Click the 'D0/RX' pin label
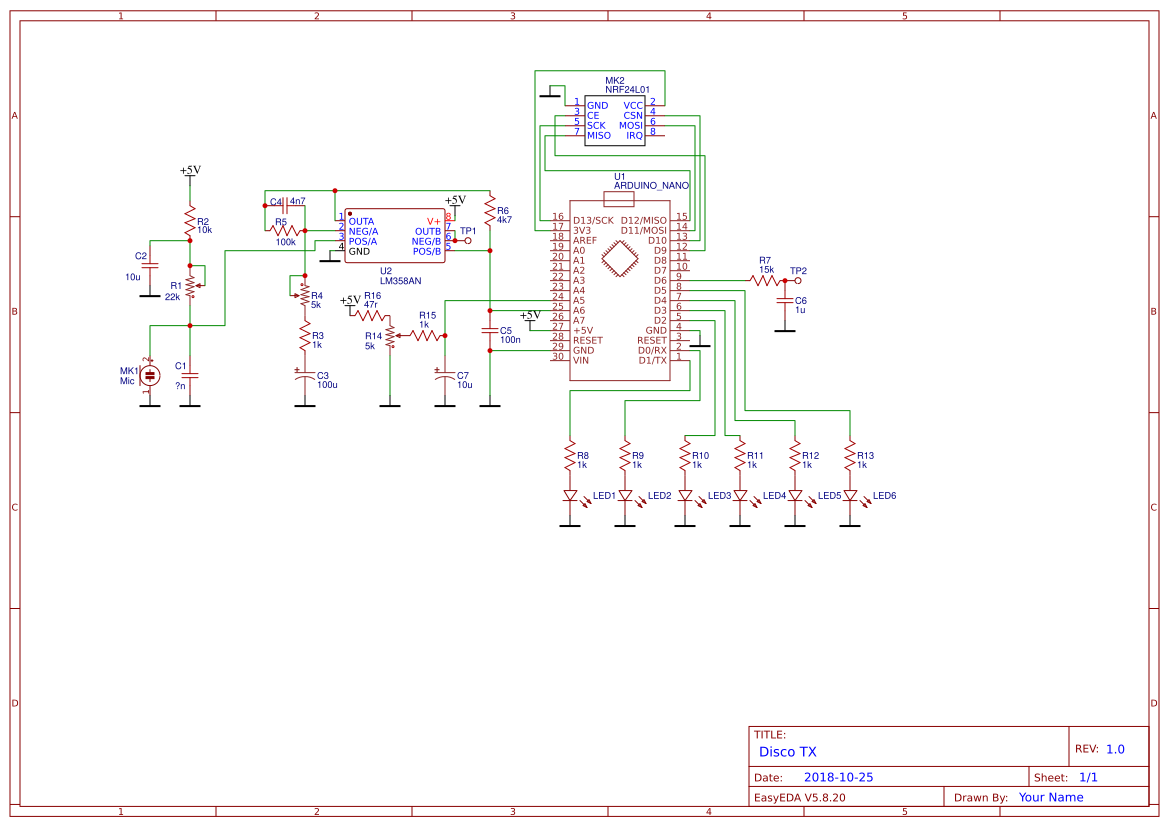This screenshot has height=827, width=1169. (652, 350)
